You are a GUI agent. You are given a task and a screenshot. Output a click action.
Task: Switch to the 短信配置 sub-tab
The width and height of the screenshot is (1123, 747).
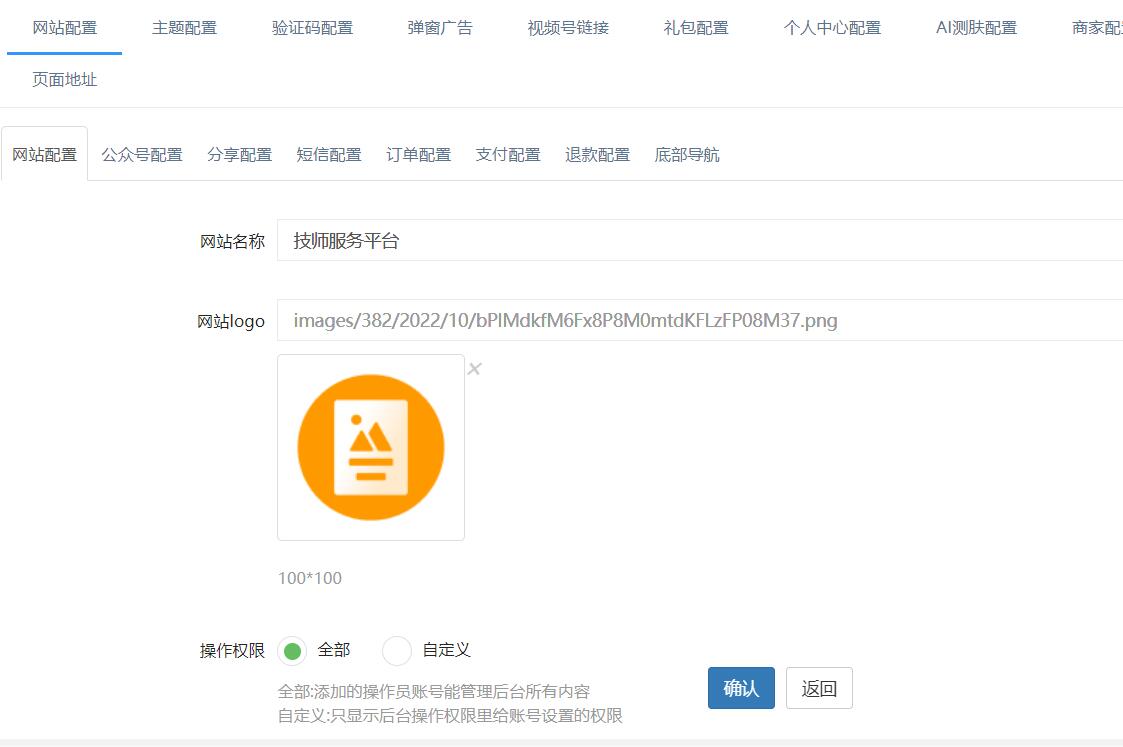click(329, 154)
